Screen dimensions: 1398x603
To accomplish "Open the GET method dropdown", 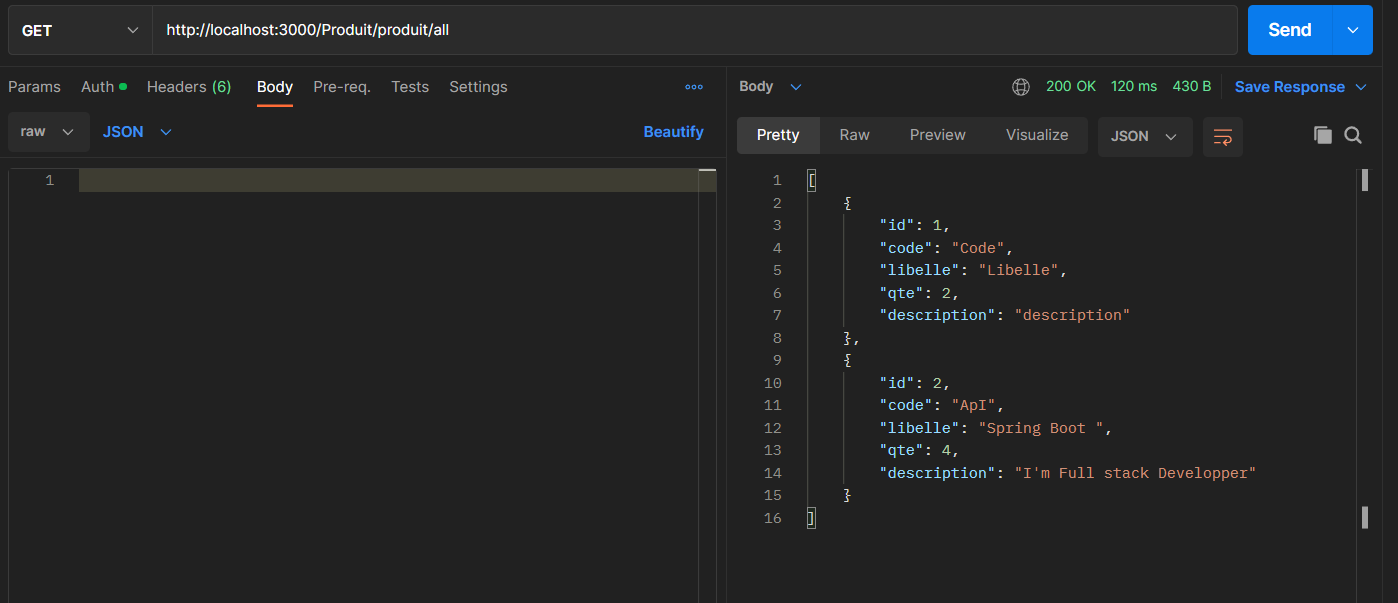I will pyautogui.click(x=79, y=30).
